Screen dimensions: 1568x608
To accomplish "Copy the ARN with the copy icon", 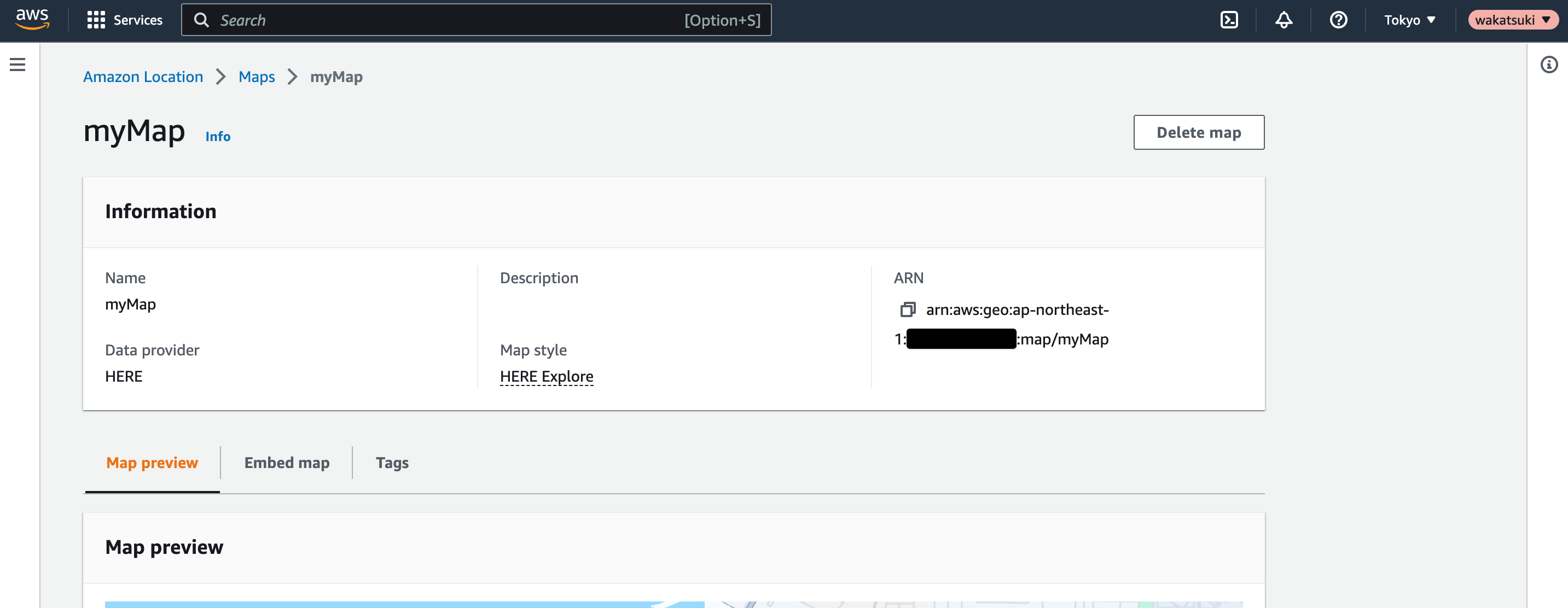I will click(908, 310).
